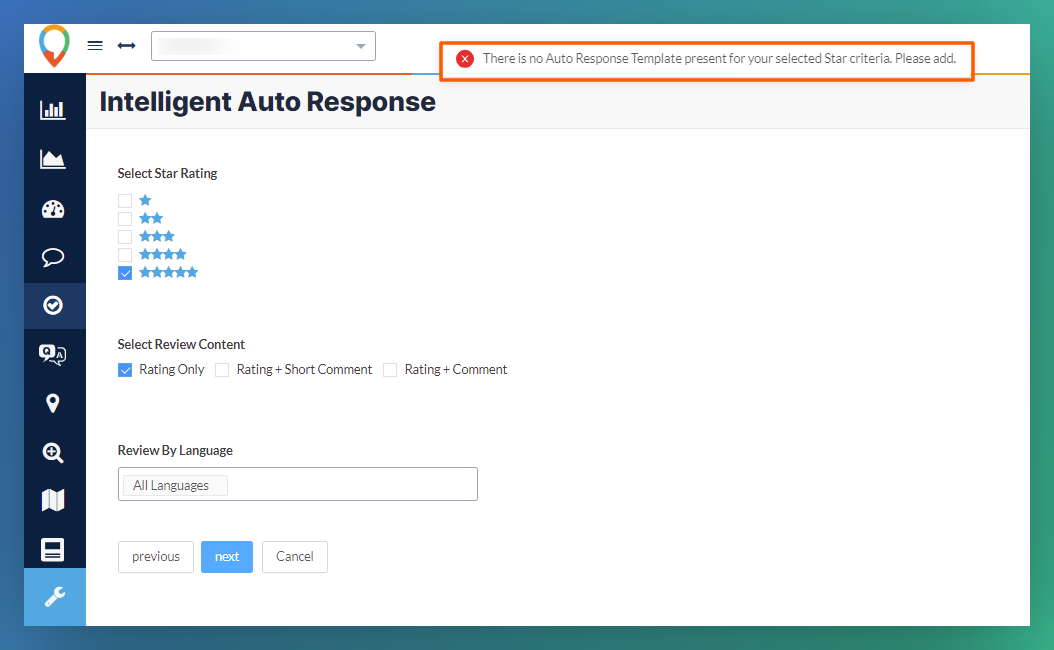Check the Rating + Comment checkbox
The width and height of the screenshot is (1054, 650).
point(390,370)
